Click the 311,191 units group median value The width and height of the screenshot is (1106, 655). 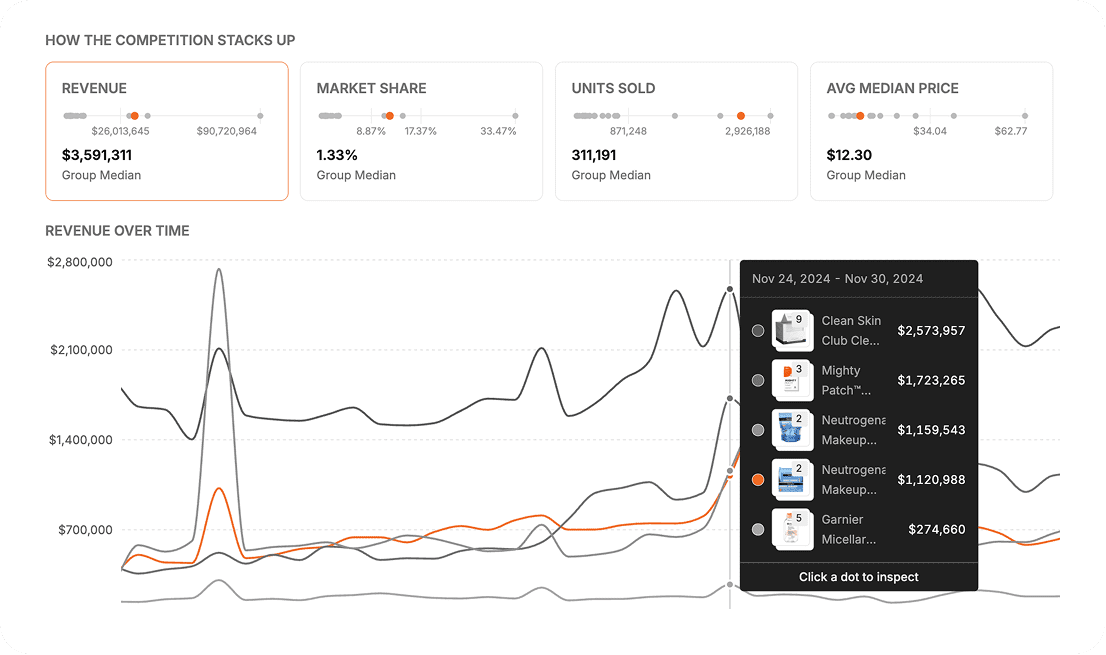pos(594,155)
